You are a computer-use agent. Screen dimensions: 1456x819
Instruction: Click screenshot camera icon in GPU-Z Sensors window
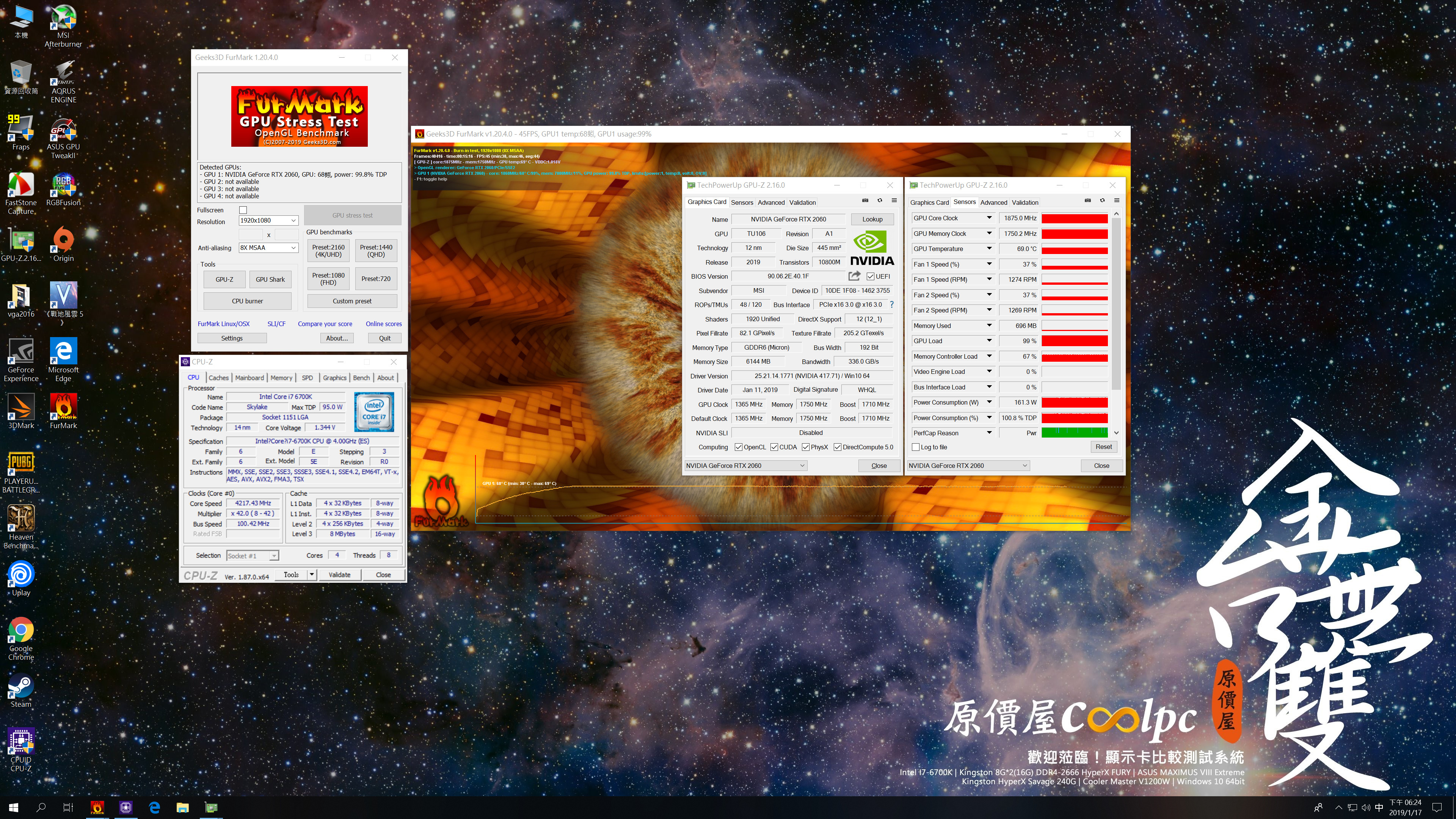point(1087,201)
